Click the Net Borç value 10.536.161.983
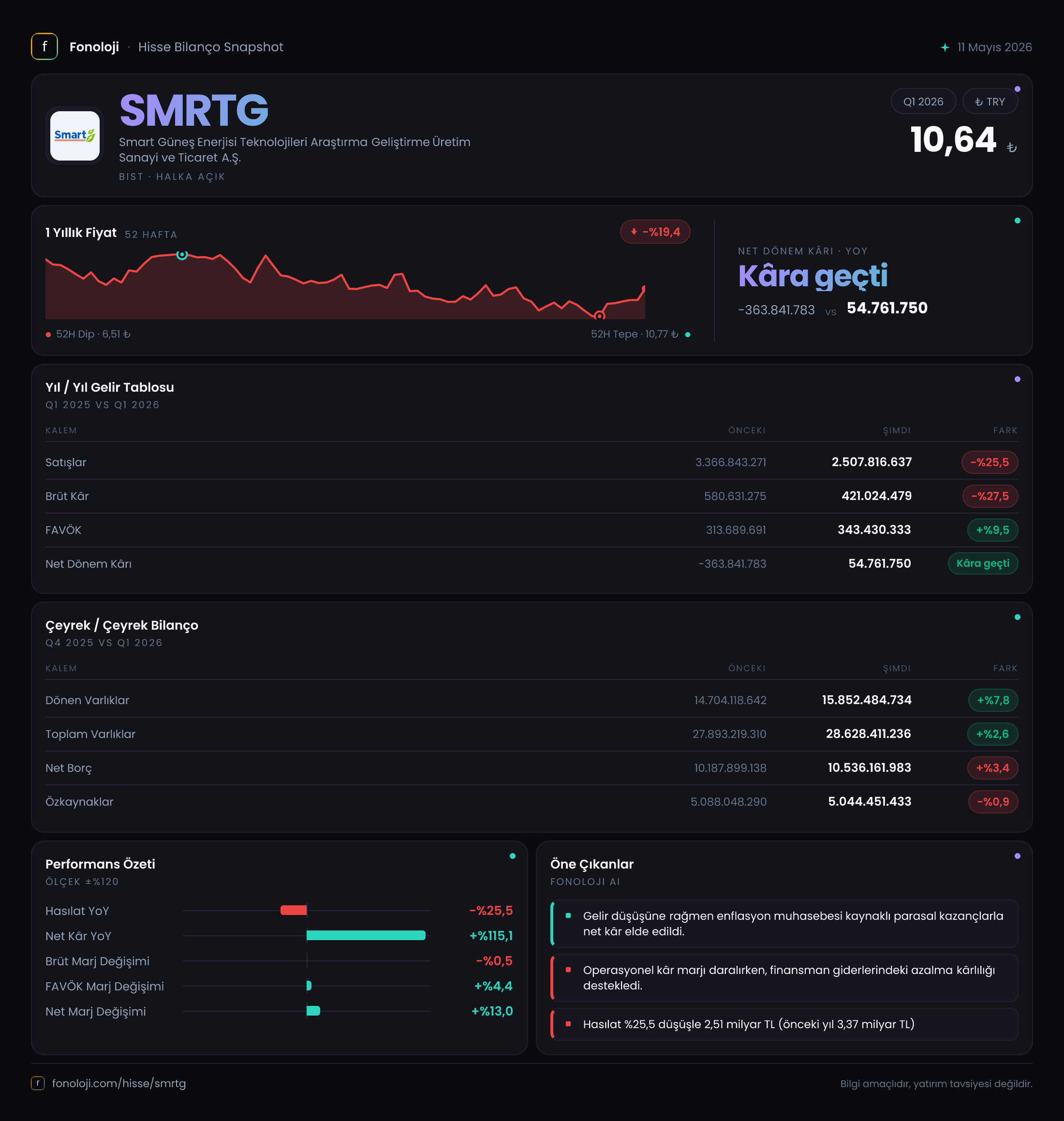Screen dimensions: 1064x1121 coord(870,768)
